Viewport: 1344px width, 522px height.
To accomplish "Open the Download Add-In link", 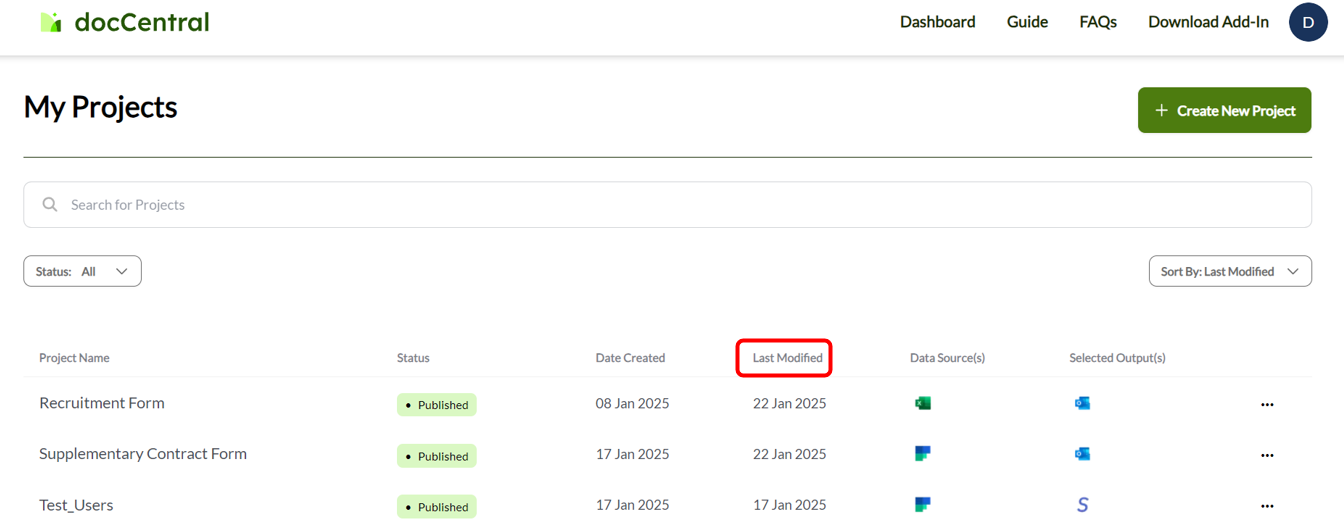I will pyautogui.click(x=1208, y=22).
